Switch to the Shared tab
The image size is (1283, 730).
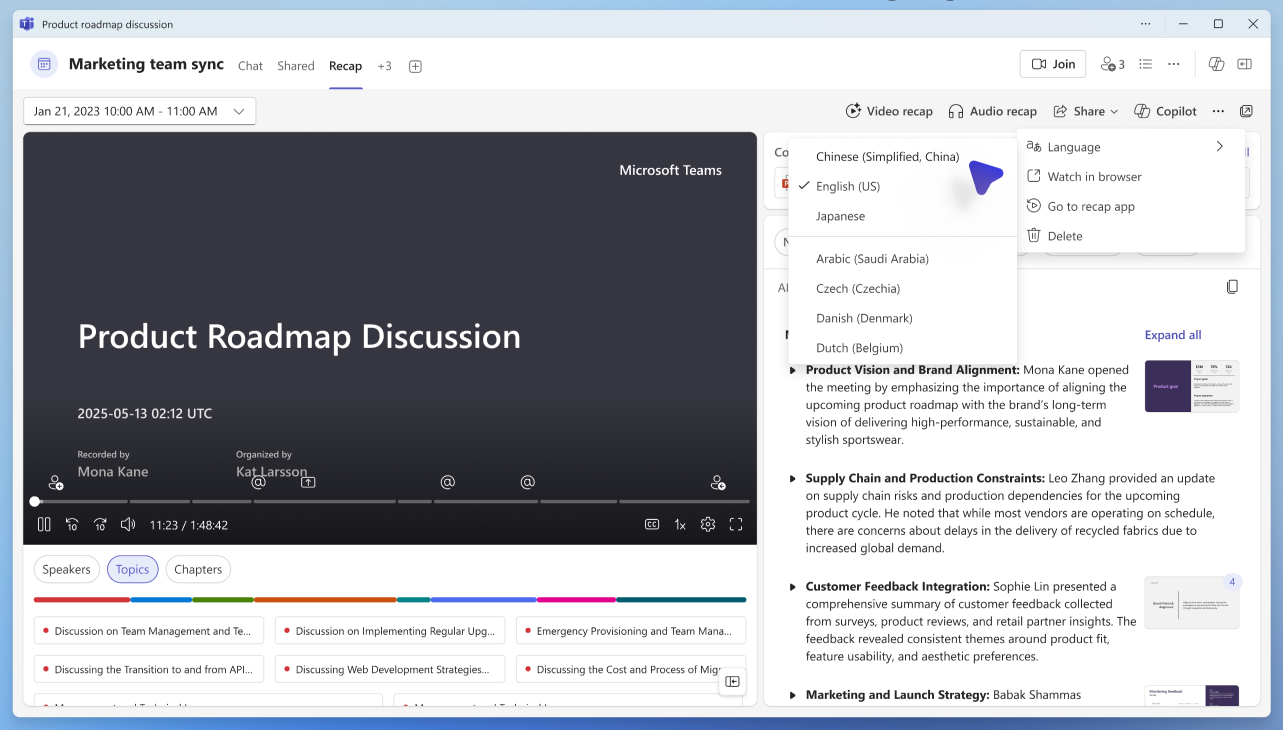296,66
